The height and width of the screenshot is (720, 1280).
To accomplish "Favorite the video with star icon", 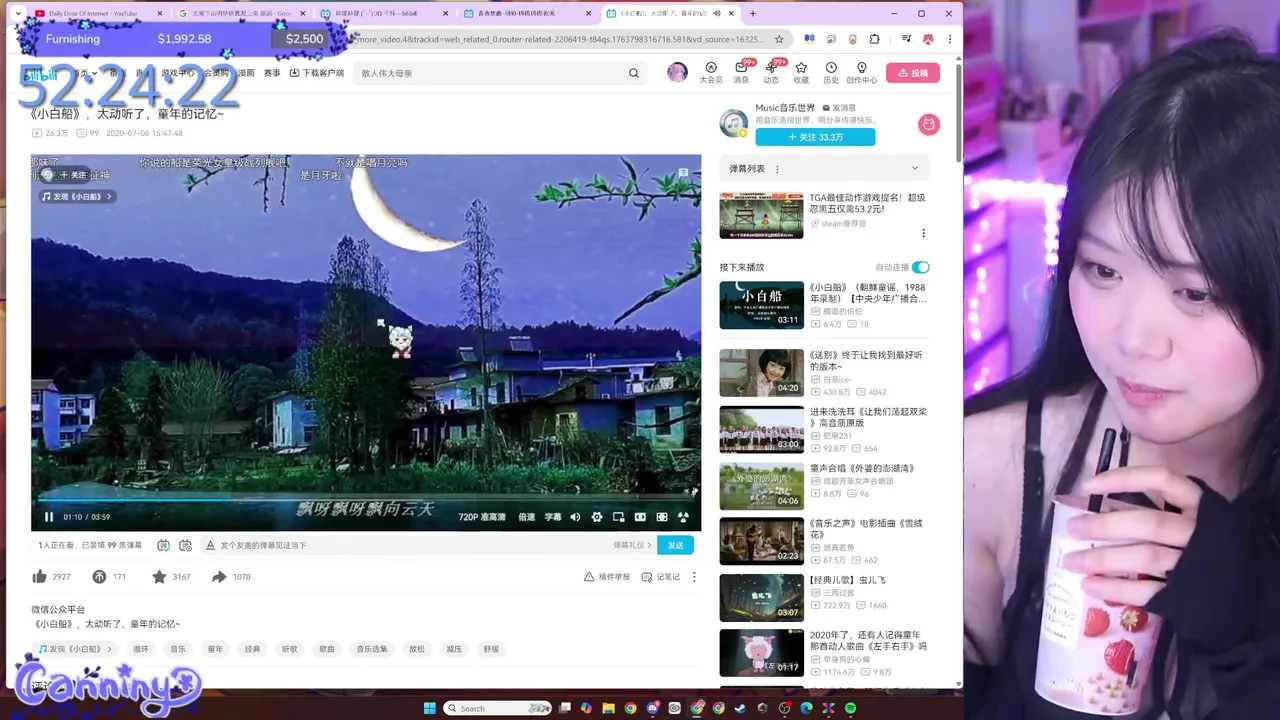I will [159, 577].
